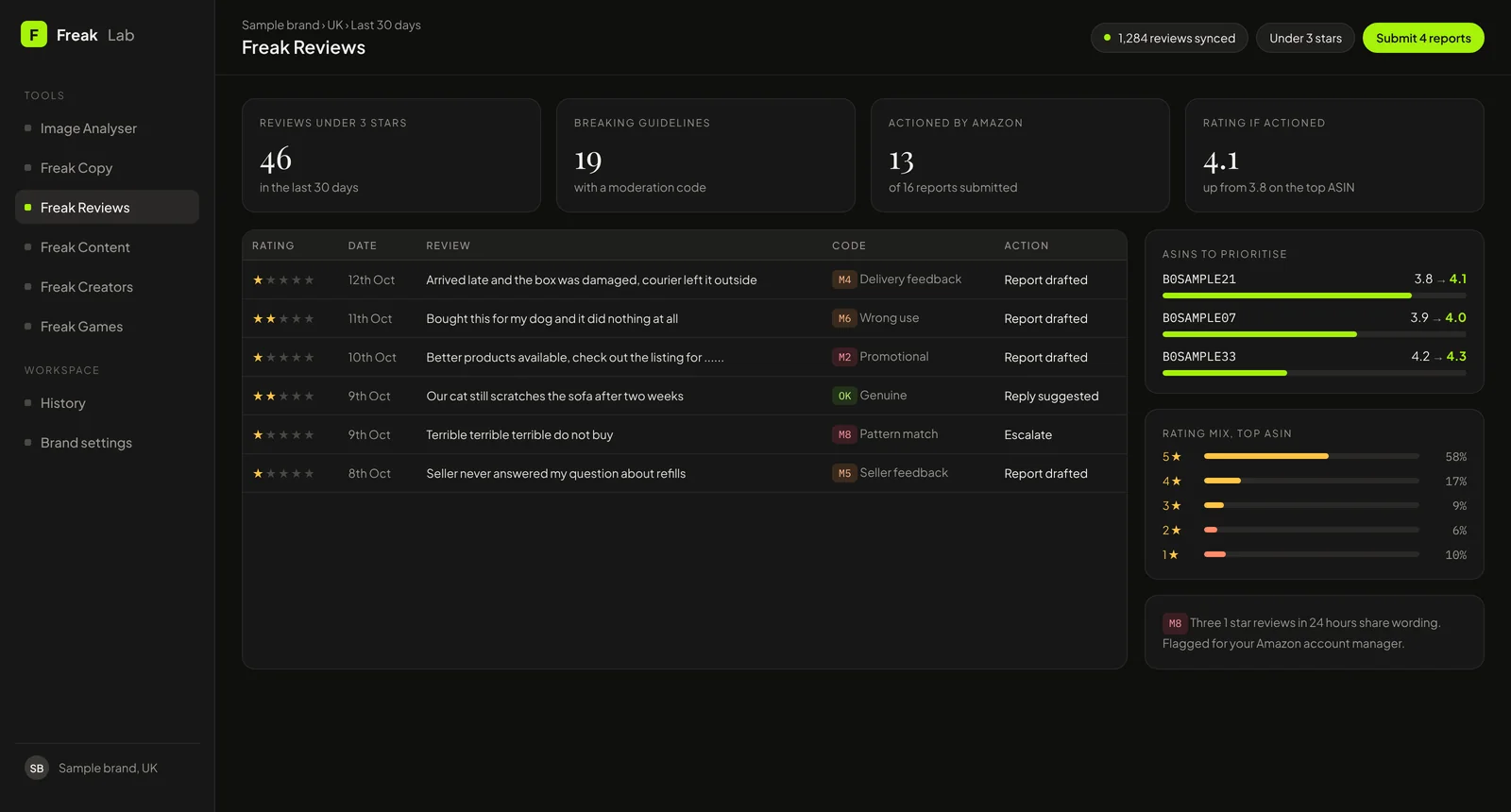The image size is (1511, 812).
Task: Click the Under 3 stars filter
Action: 1305,38
